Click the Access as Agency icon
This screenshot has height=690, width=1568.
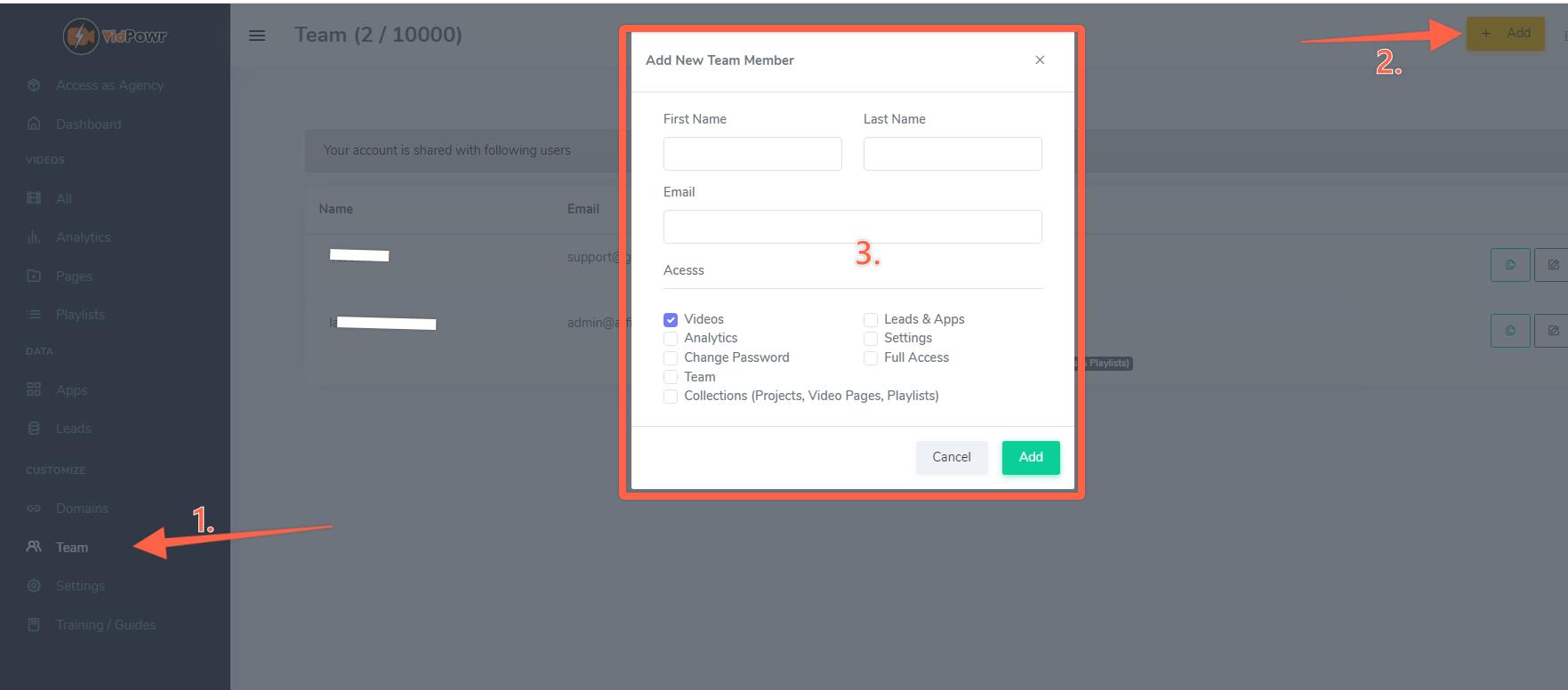(34, 85)
